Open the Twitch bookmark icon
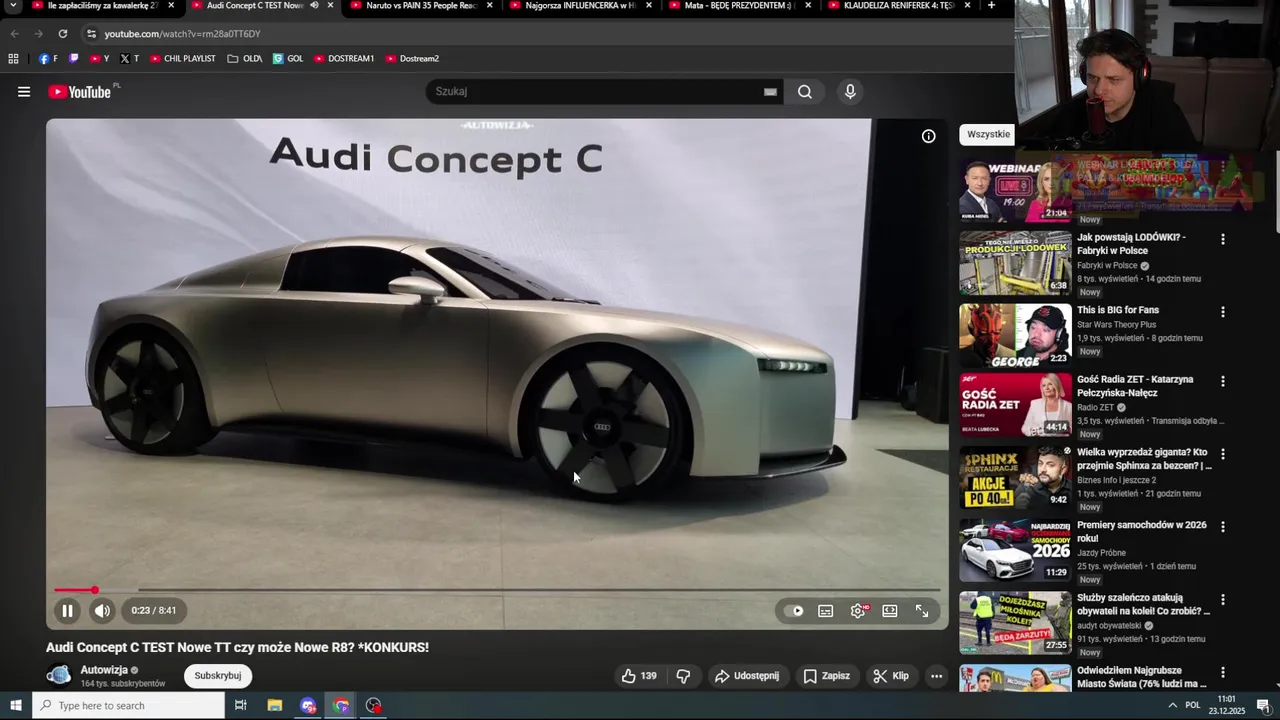This screenshot has height=720, width=1280. point(73,59)
